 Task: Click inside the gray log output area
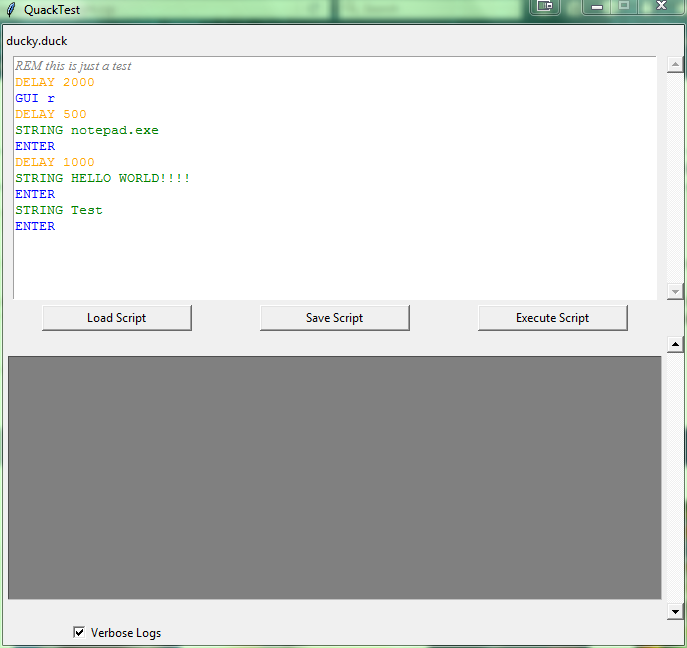(x=334, y=478)
